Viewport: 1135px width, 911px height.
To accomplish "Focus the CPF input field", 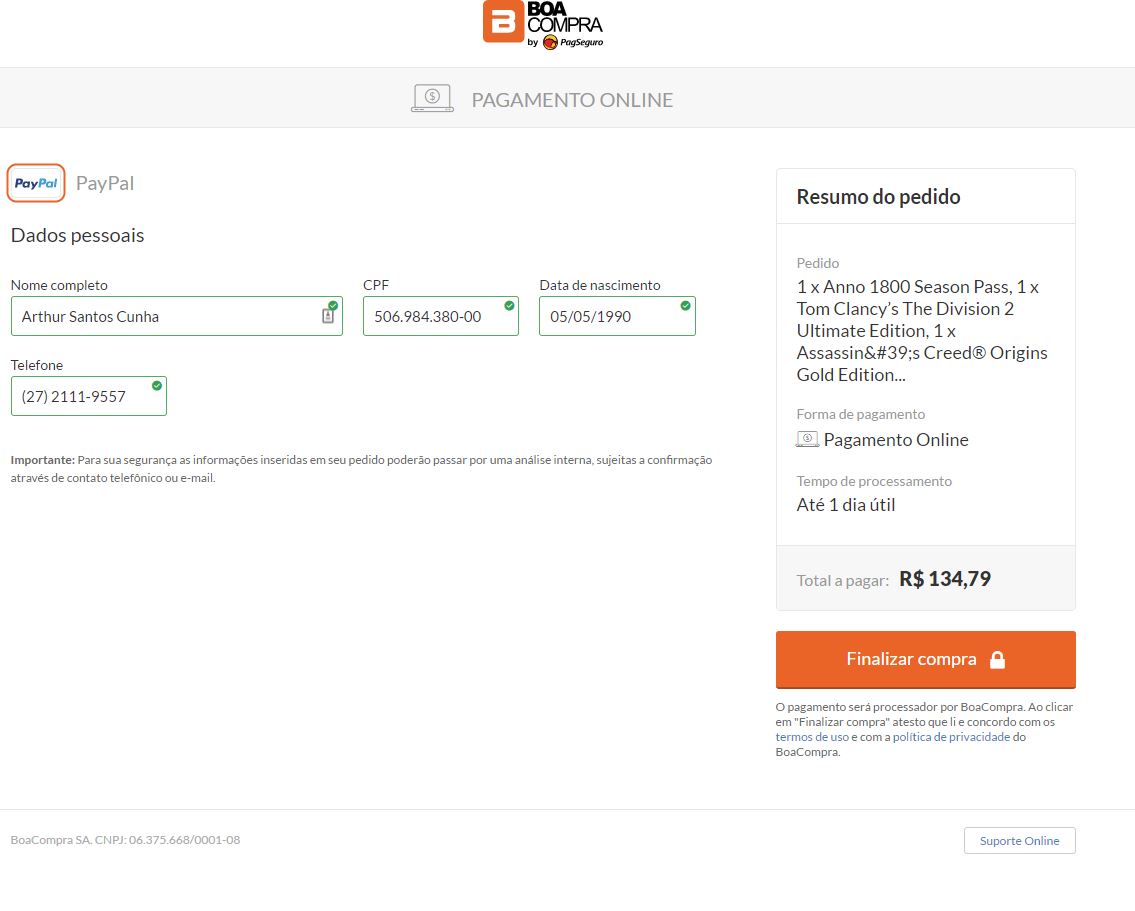I will pyautogui.click(x=441, y=316).
